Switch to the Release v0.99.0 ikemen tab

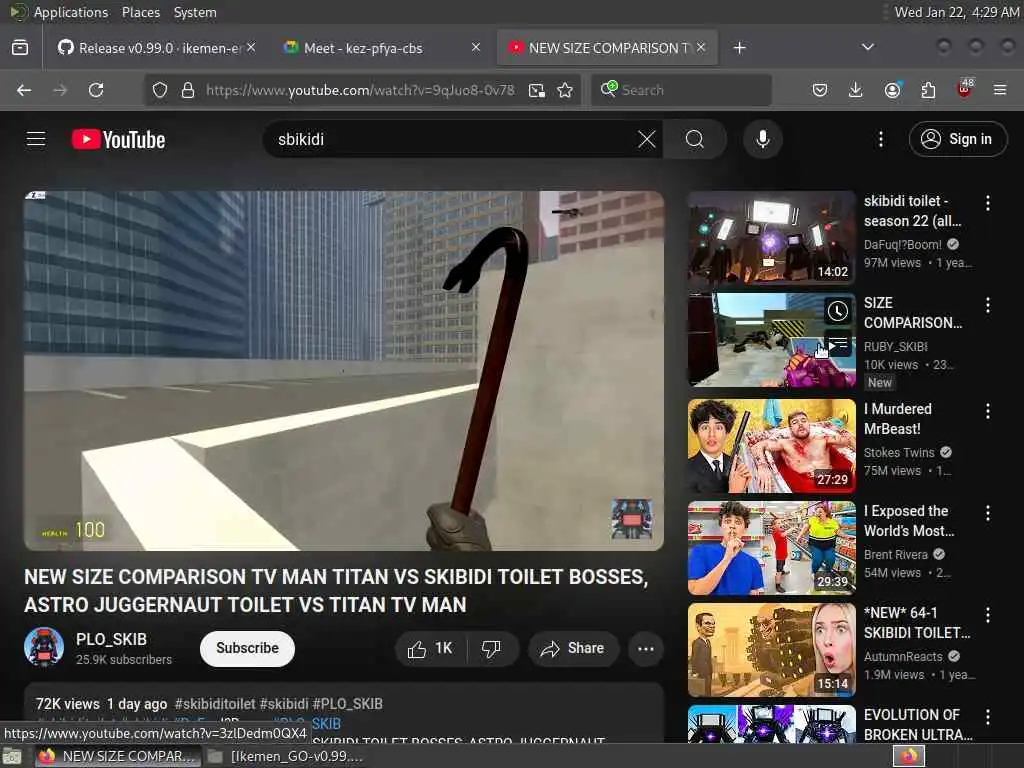coord(152,48)
